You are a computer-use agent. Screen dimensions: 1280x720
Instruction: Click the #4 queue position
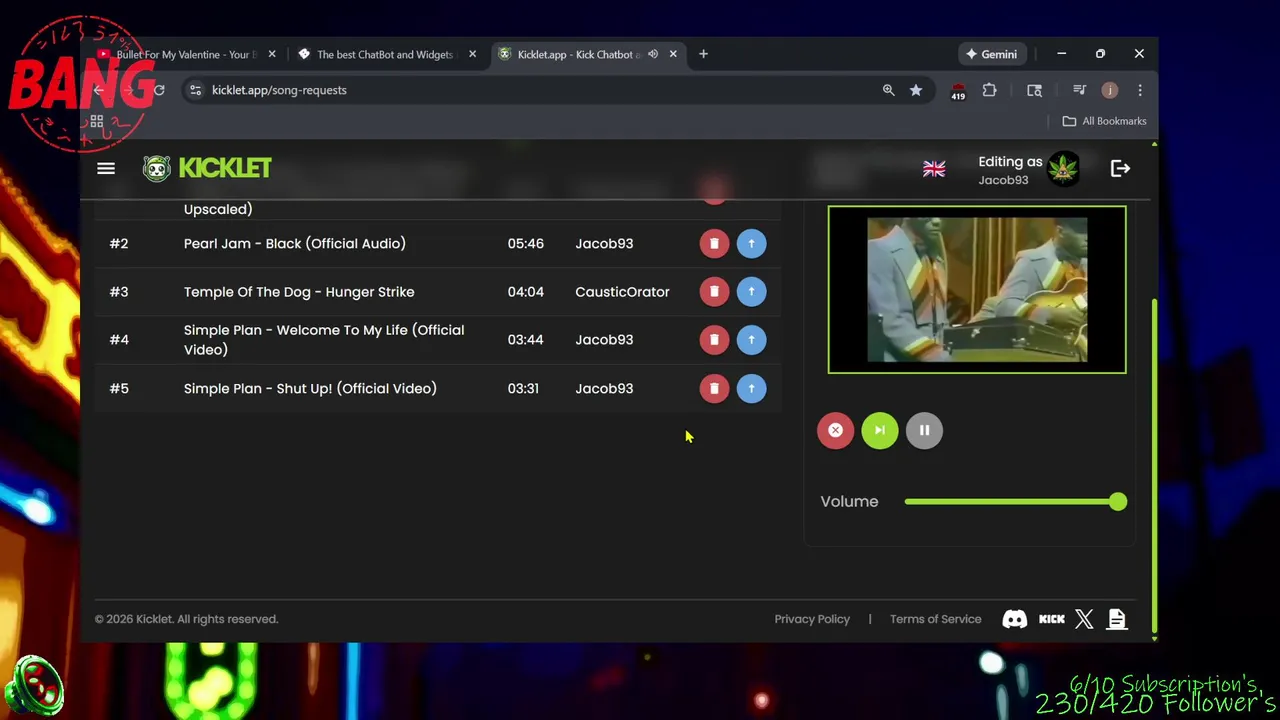[119, 339]
